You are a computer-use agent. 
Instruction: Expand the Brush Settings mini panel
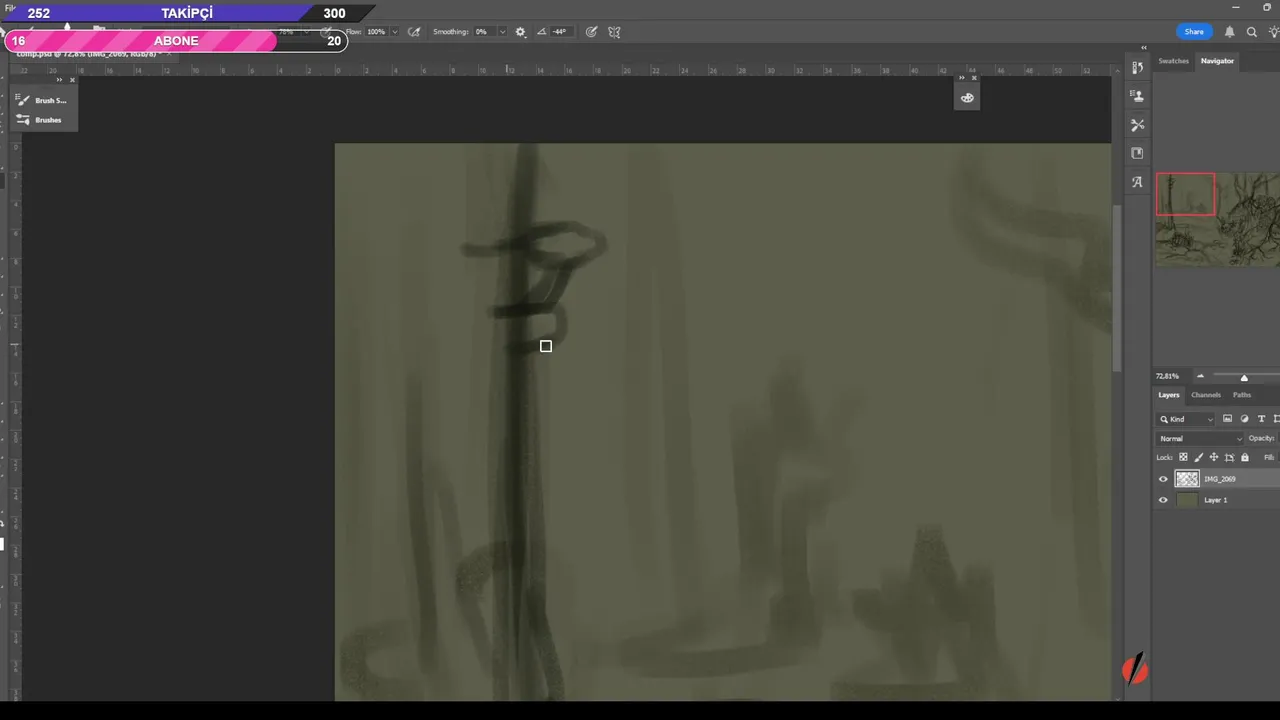59,80
